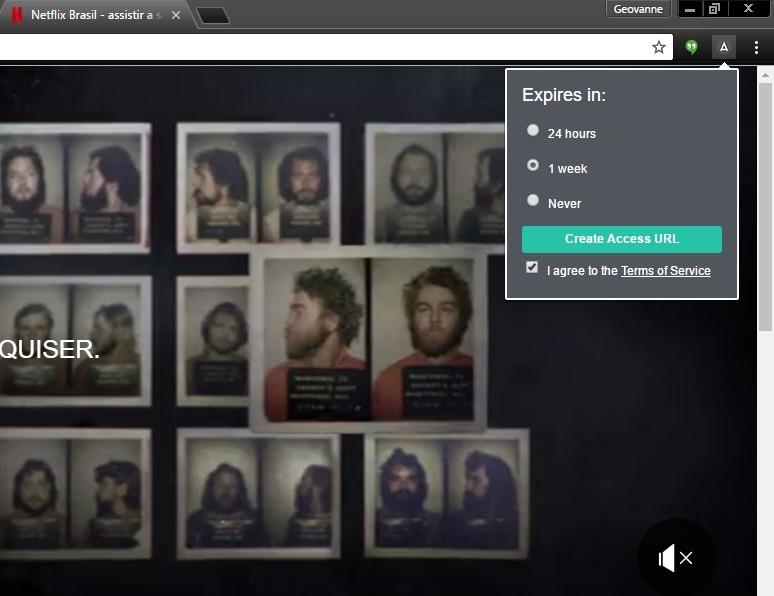Select the Never expiry option
774x596 pixels.
point(533,200)
